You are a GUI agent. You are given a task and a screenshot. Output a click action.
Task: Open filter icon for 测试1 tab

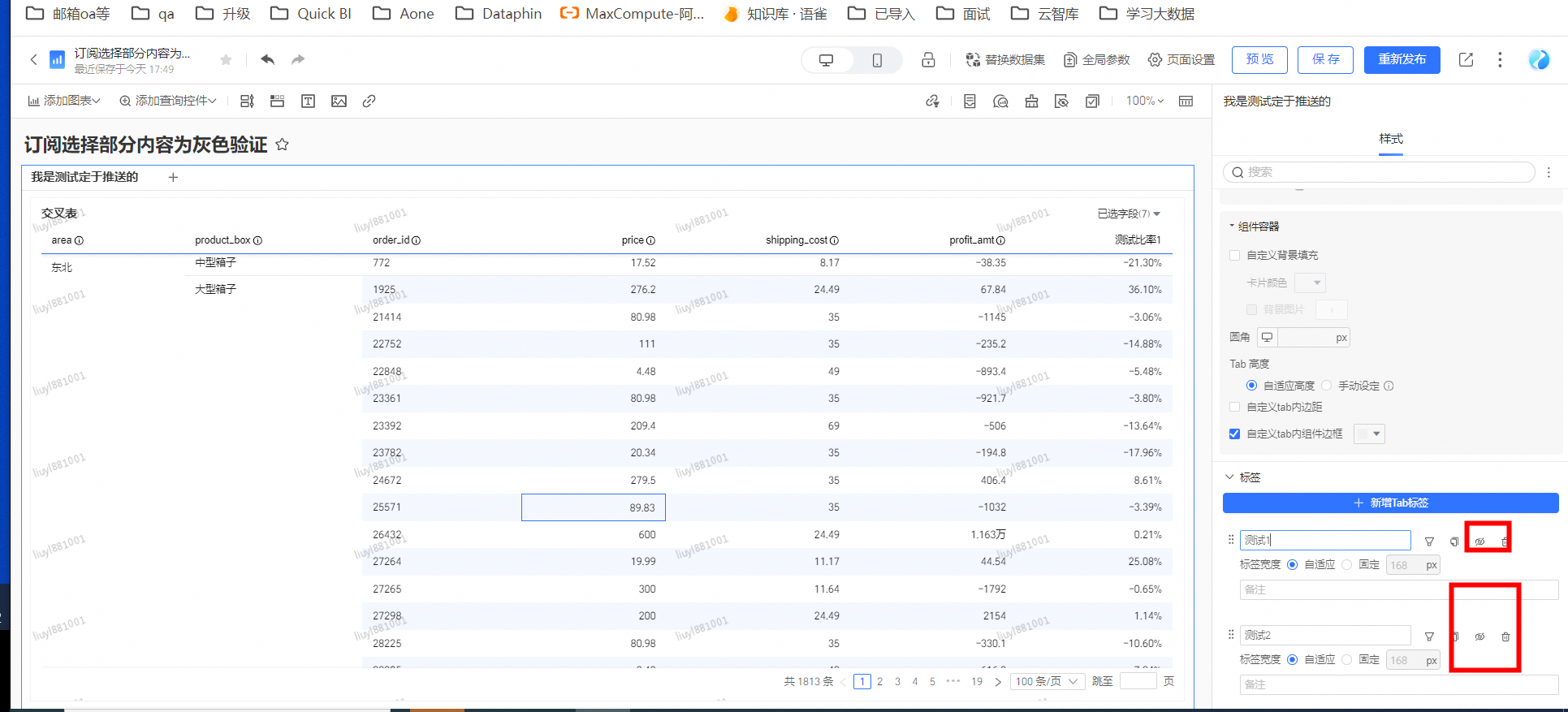point(1429,542)
